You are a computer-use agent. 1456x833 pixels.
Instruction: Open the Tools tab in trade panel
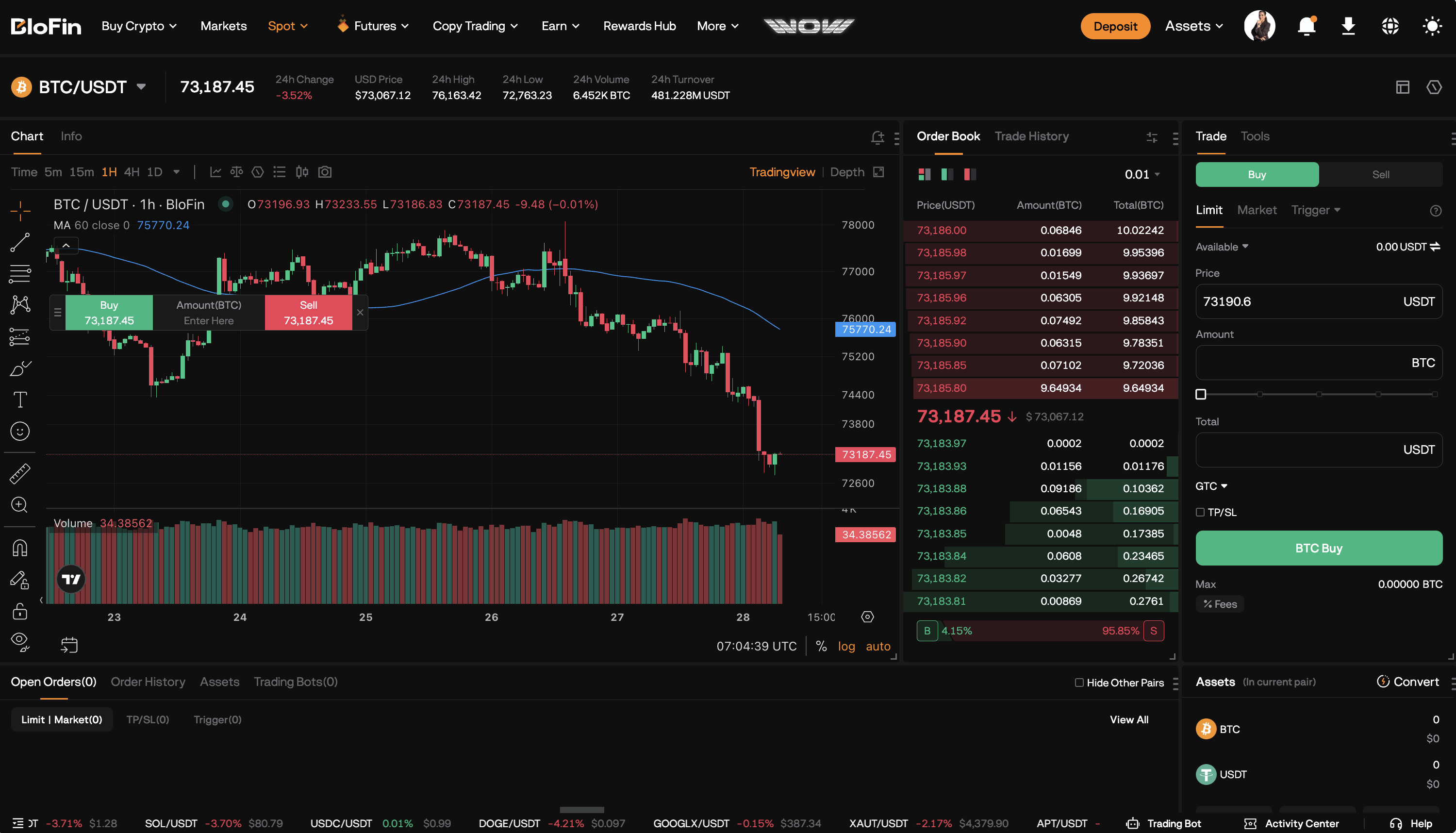(1255, 136)
